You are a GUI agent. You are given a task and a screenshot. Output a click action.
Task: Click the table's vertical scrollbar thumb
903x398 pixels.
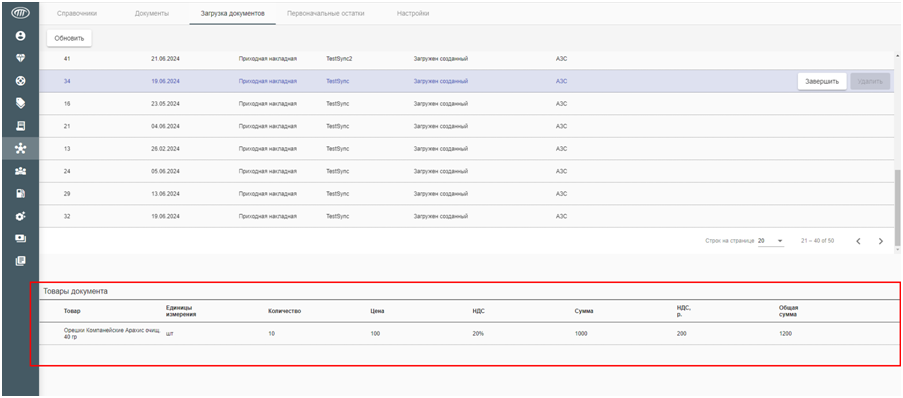(897, 207)
